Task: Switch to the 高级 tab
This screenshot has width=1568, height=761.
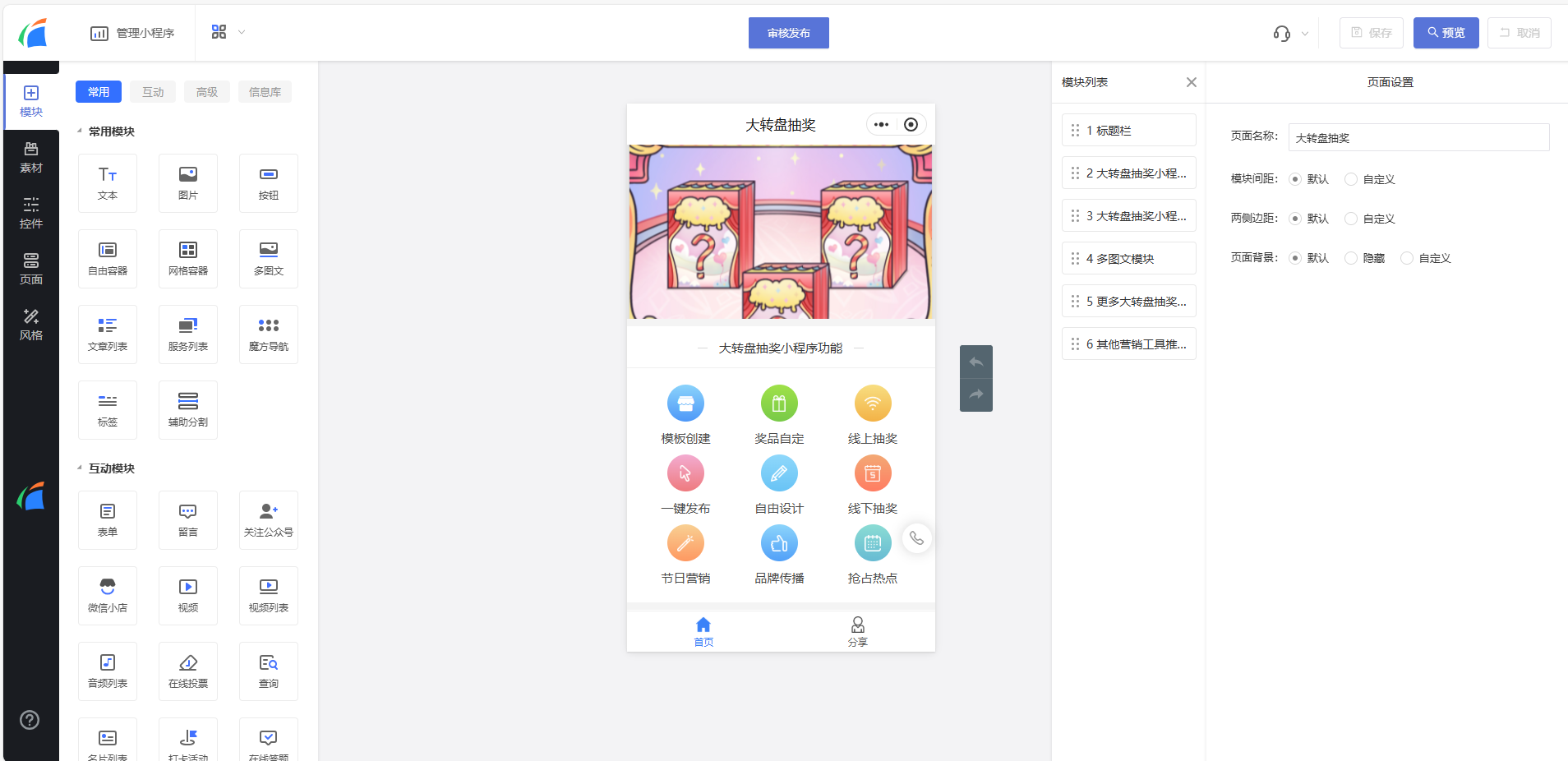Action: click(207, 92)
